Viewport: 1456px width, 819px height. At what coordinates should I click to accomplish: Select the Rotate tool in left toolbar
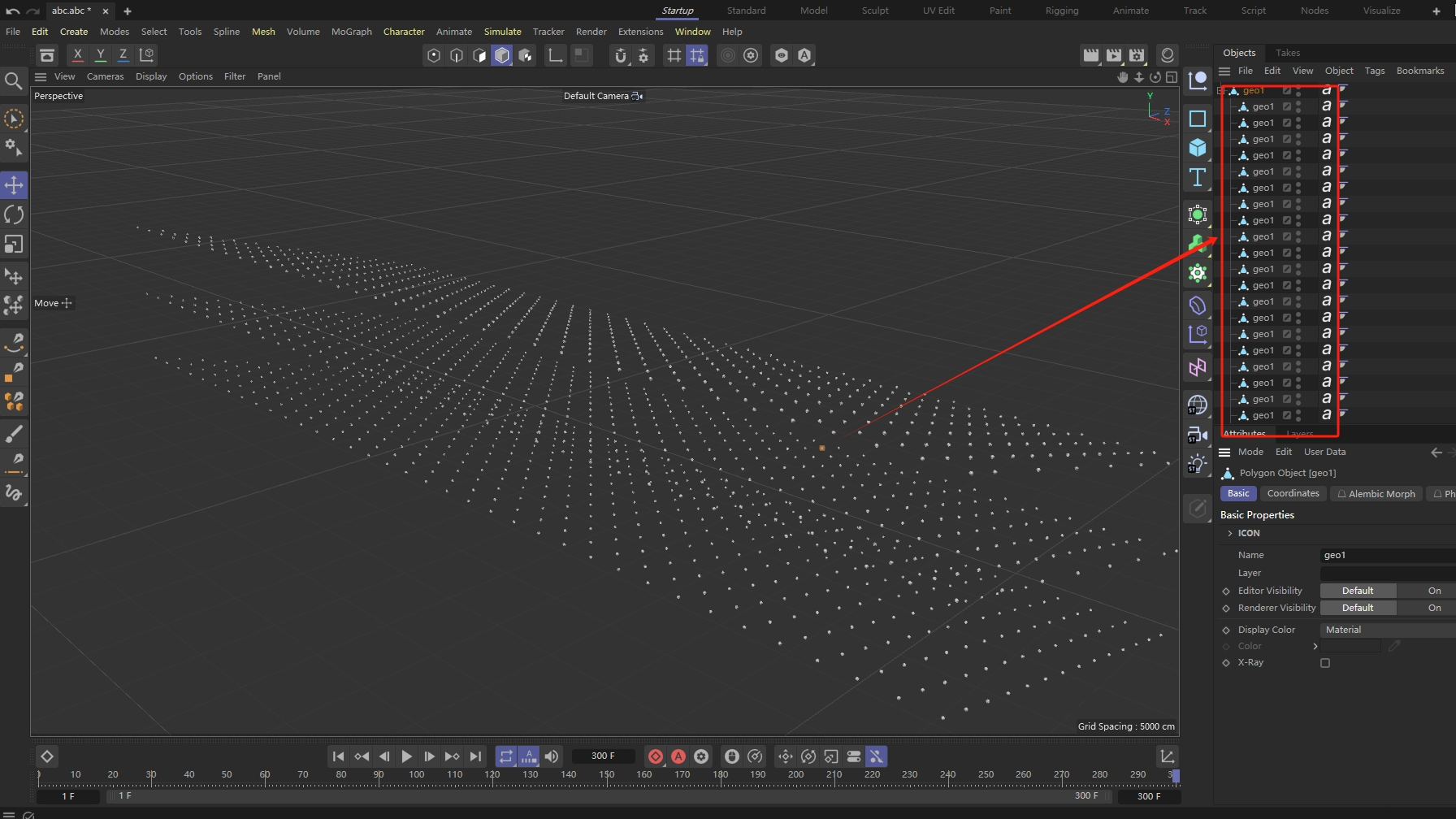coord(14,214)
